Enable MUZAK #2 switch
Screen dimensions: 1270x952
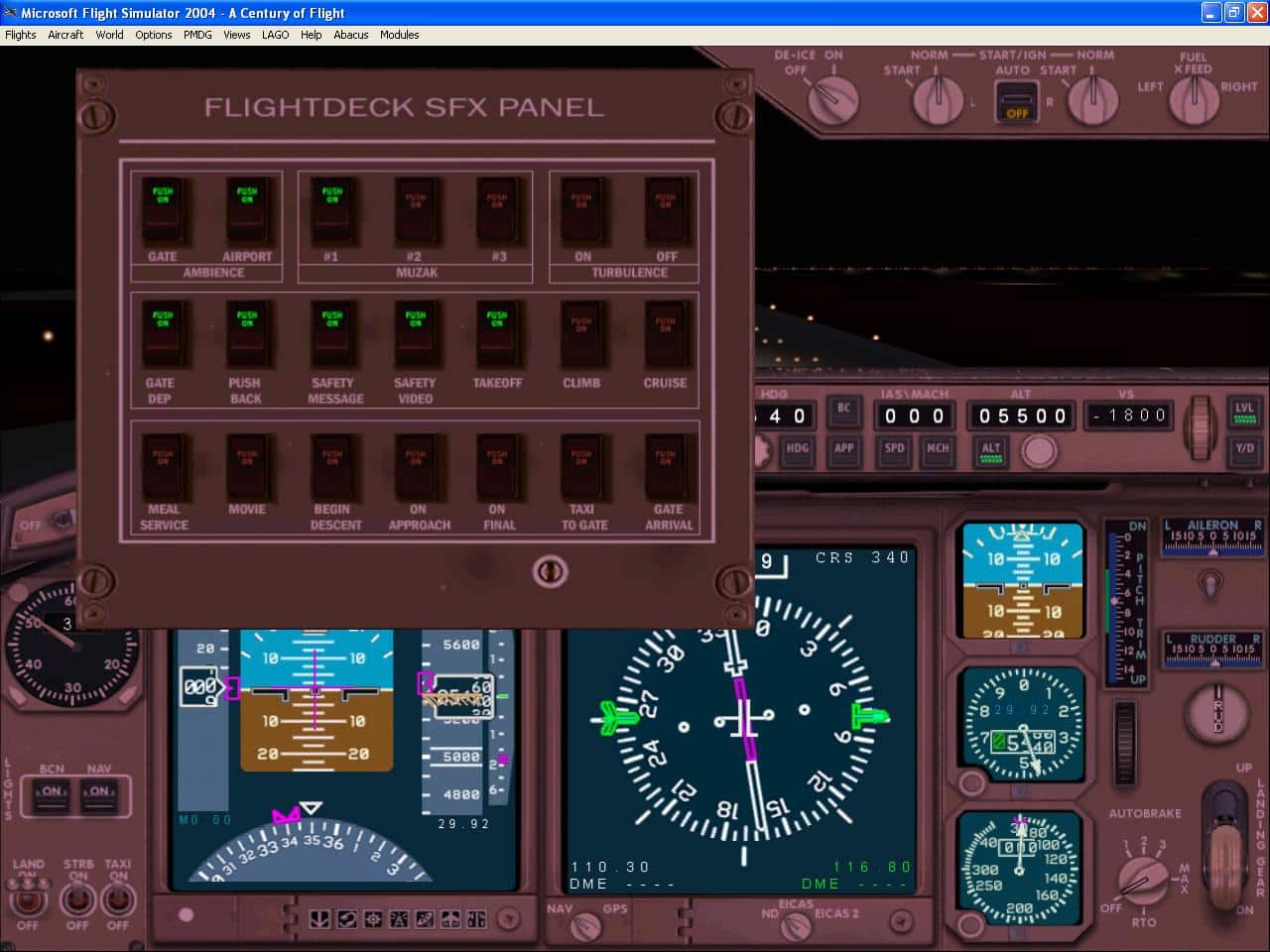pyautogui.click(x=415, y=210)
